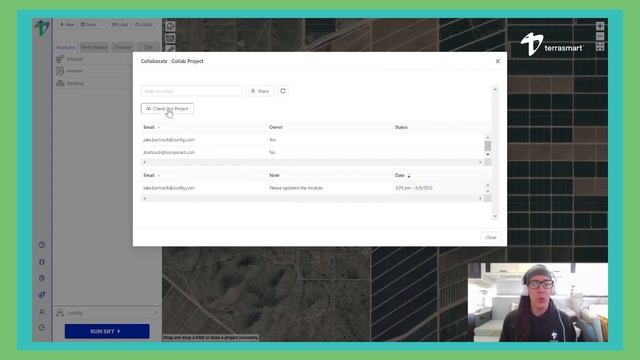
Task: Click the New button in top toolbar
Action: point(67,24)
